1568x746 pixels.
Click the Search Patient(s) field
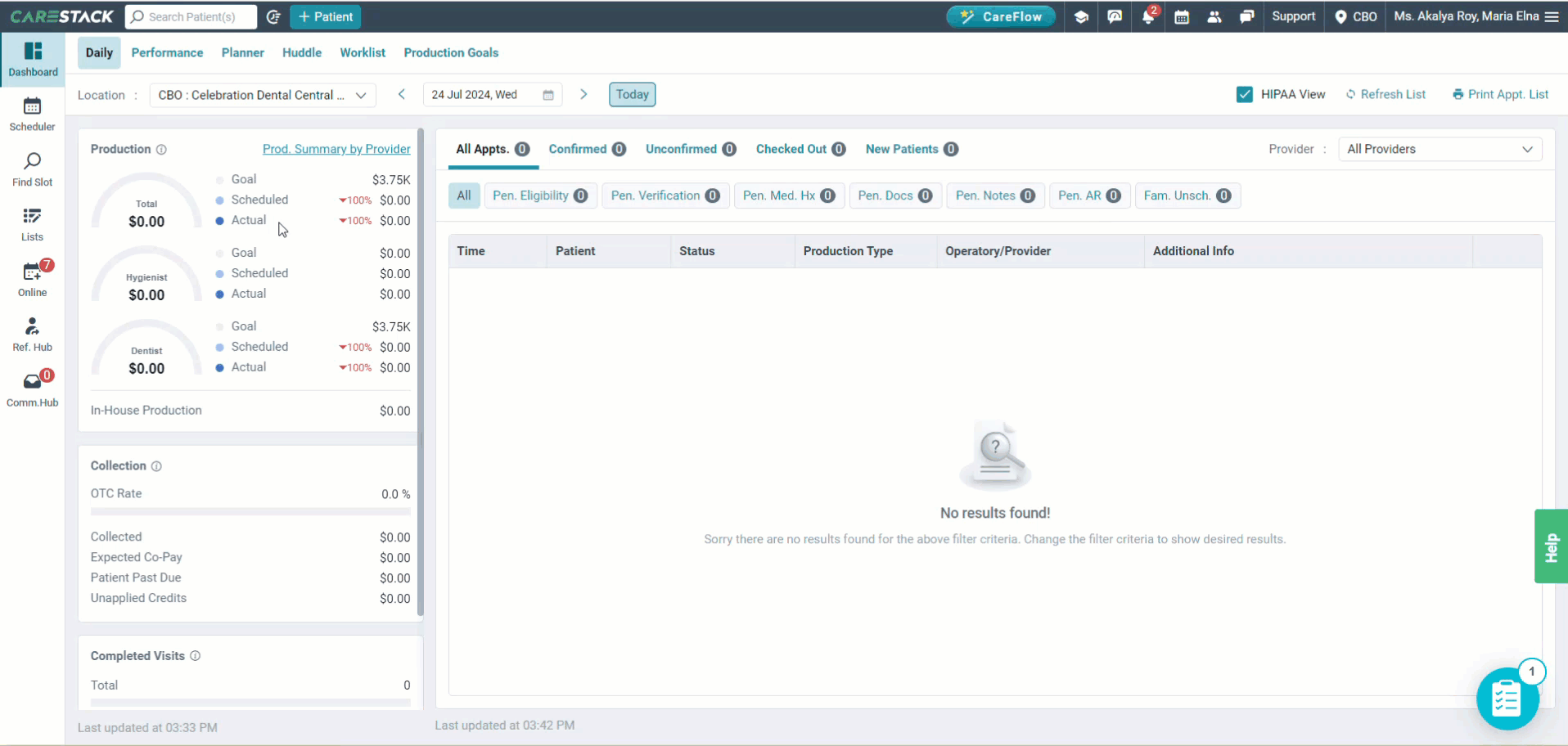click(x=191, y=16)
